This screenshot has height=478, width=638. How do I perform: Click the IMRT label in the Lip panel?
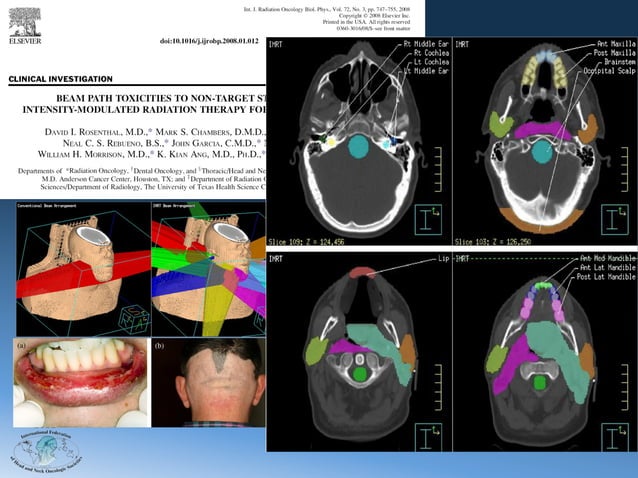275,258
